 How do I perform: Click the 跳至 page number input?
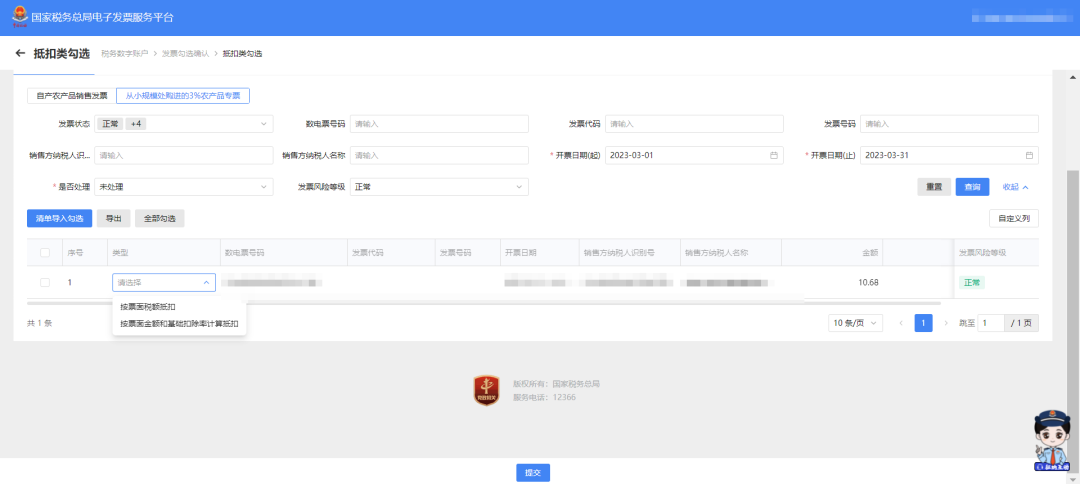[990, 323]
